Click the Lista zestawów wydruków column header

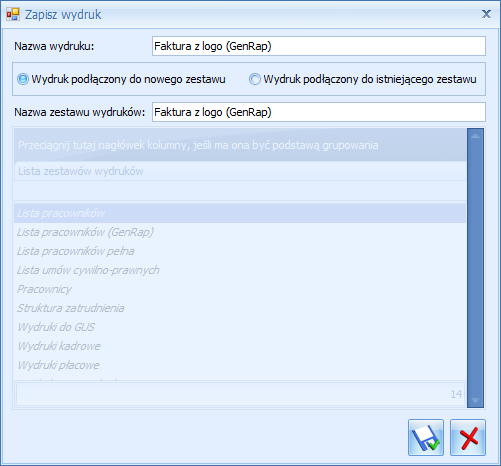coord(240,171)
